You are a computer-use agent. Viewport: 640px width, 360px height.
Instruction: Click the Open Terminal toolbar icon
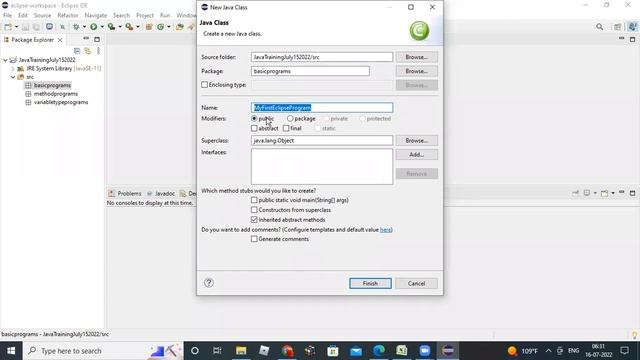[49, 27]
